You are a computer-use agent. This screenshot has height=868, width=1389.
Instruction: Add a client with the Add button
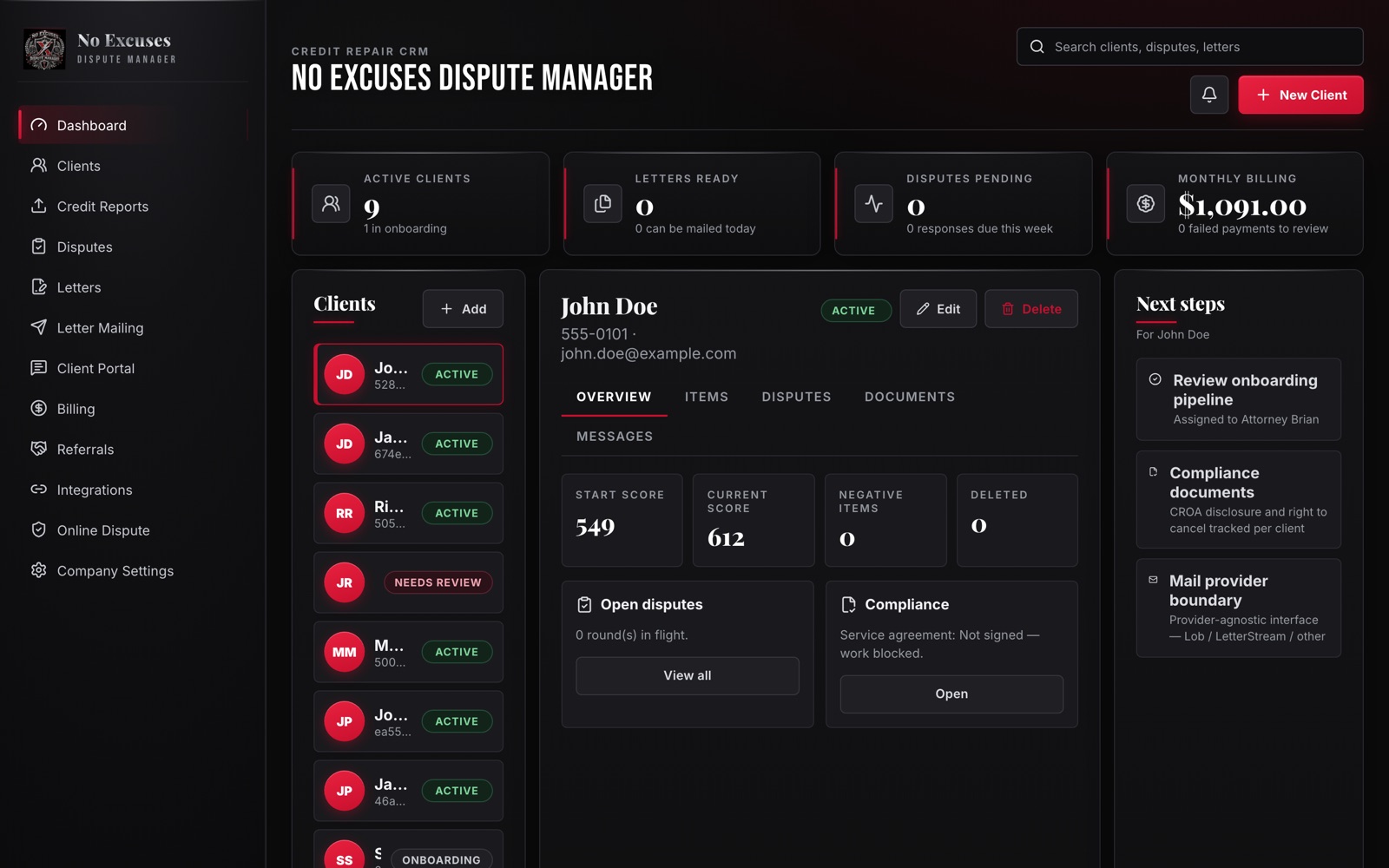pyautogui.click(x=463, y=309)
